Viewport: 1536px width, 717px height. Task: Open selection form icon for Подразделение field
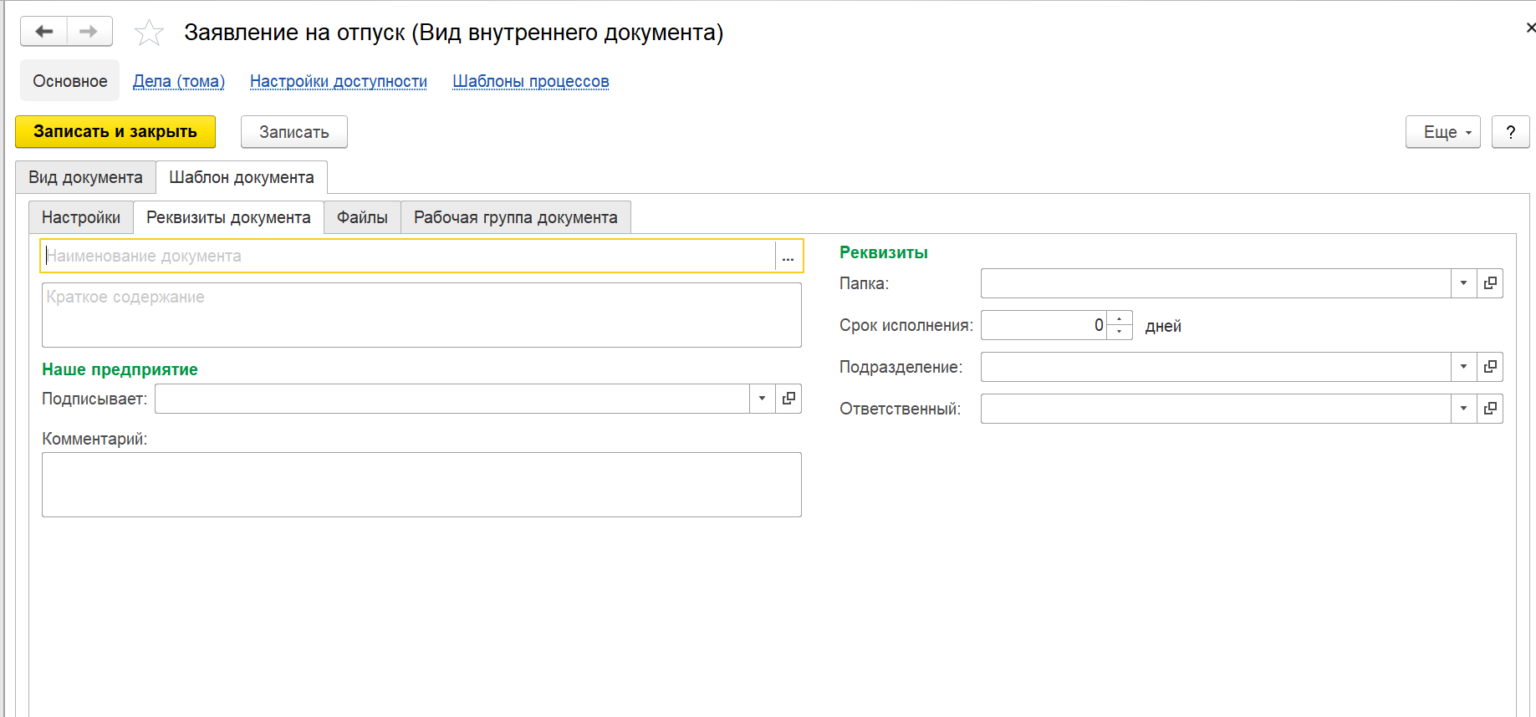click(x=1490, y=366)
